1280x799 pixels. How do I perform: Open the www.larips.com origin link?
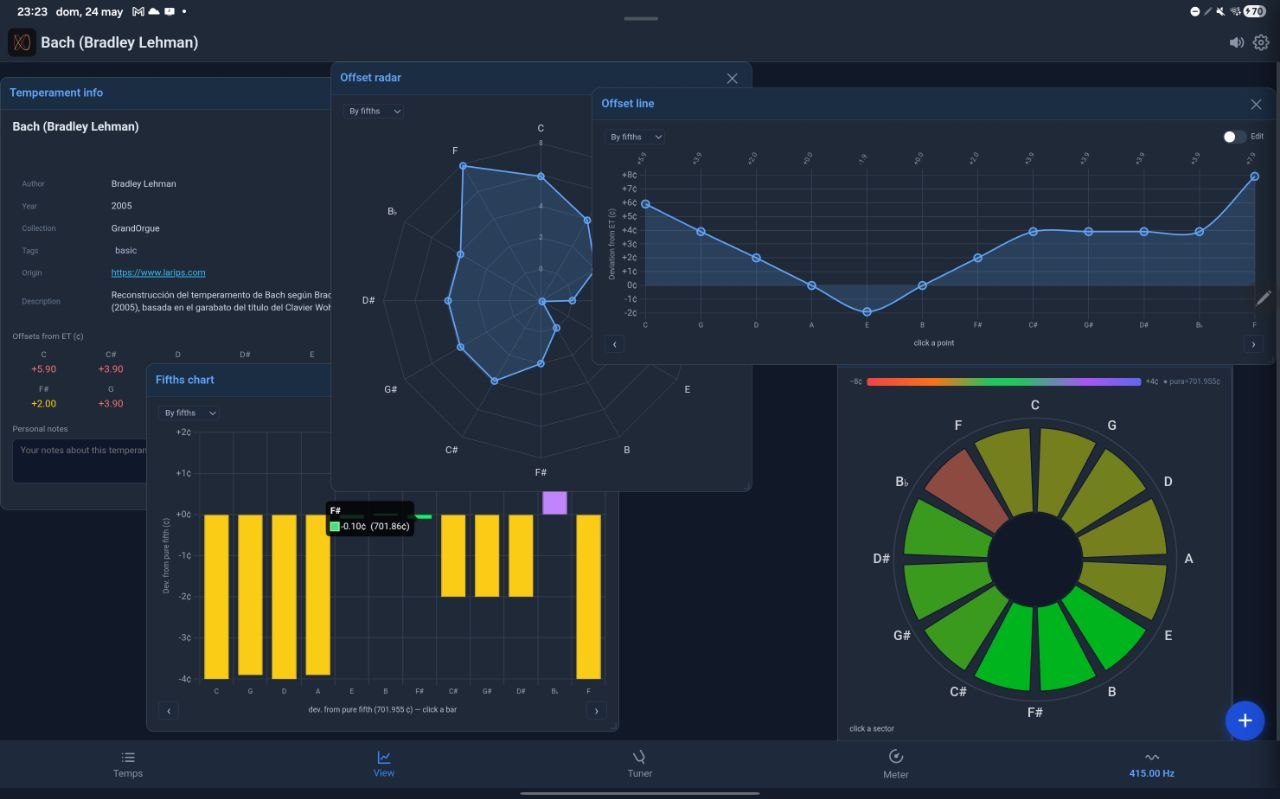(x=158, y=272)
